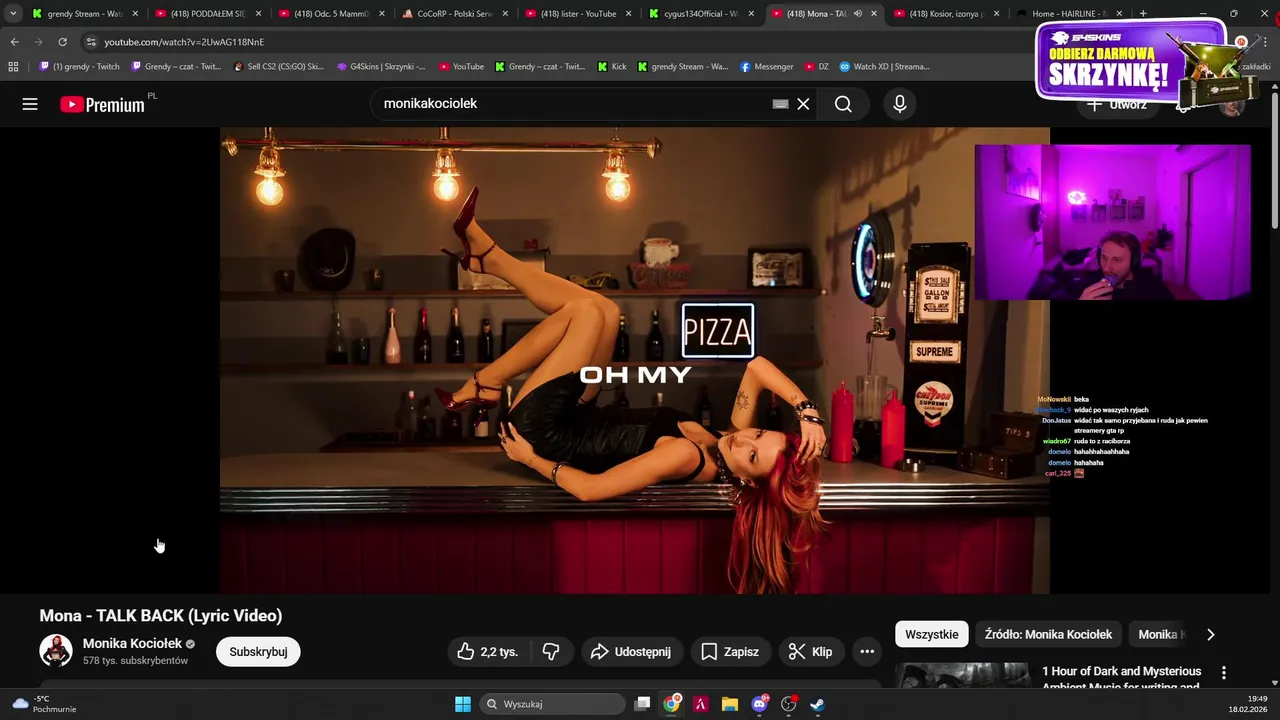Open the browser apps grid icon in the bookmarks bar
Image resolution: width=1280 pixels, height=720 pixels.
13,67
